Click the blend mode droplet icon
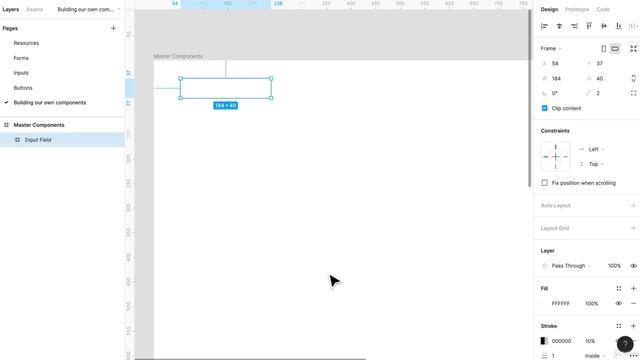This screenshot has height=360, width=640. 544,266
